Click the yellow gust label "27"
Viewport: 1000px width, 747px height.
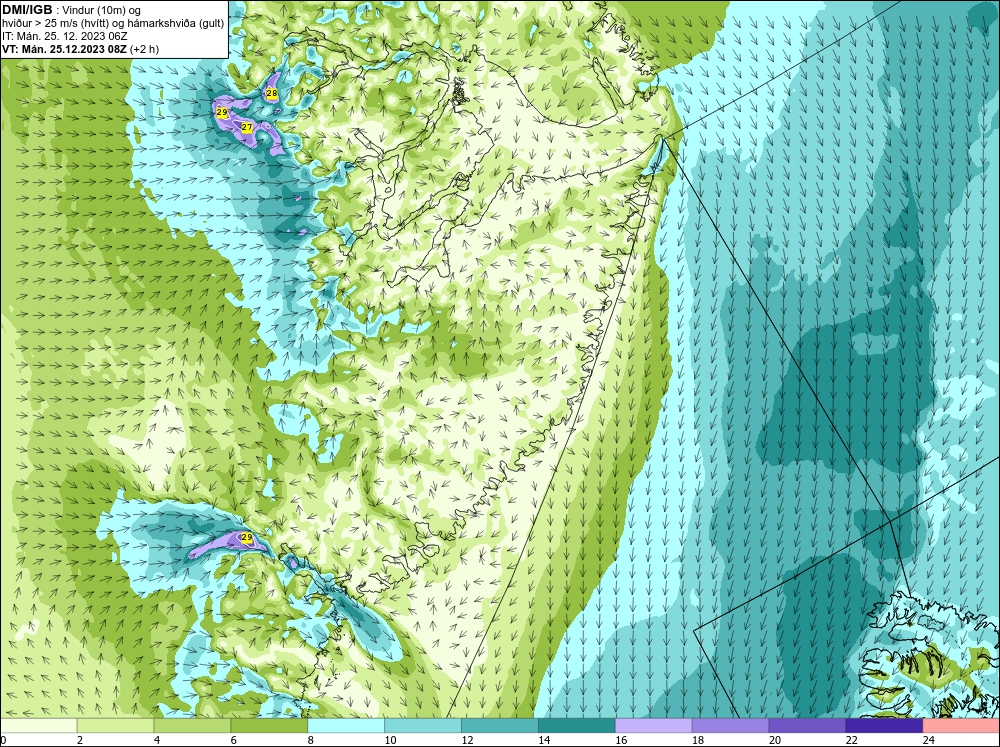point(247,128)
